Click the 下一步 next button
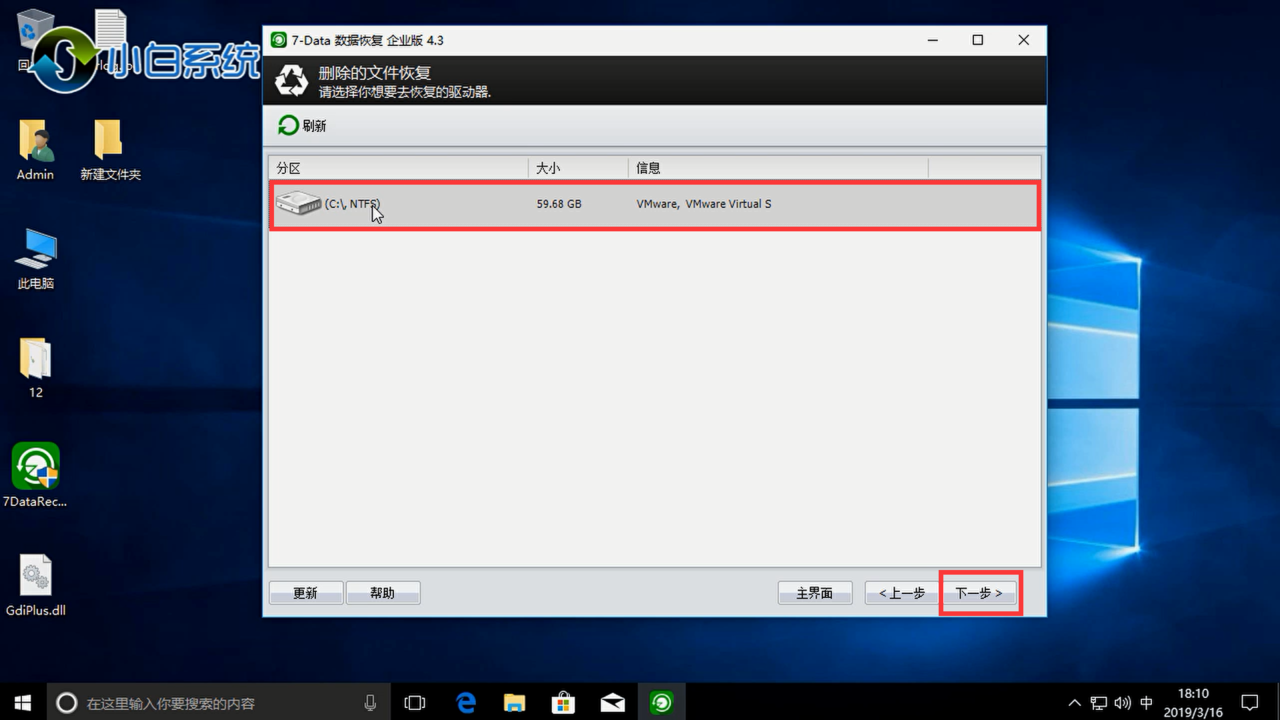 (x=979, y=593)
